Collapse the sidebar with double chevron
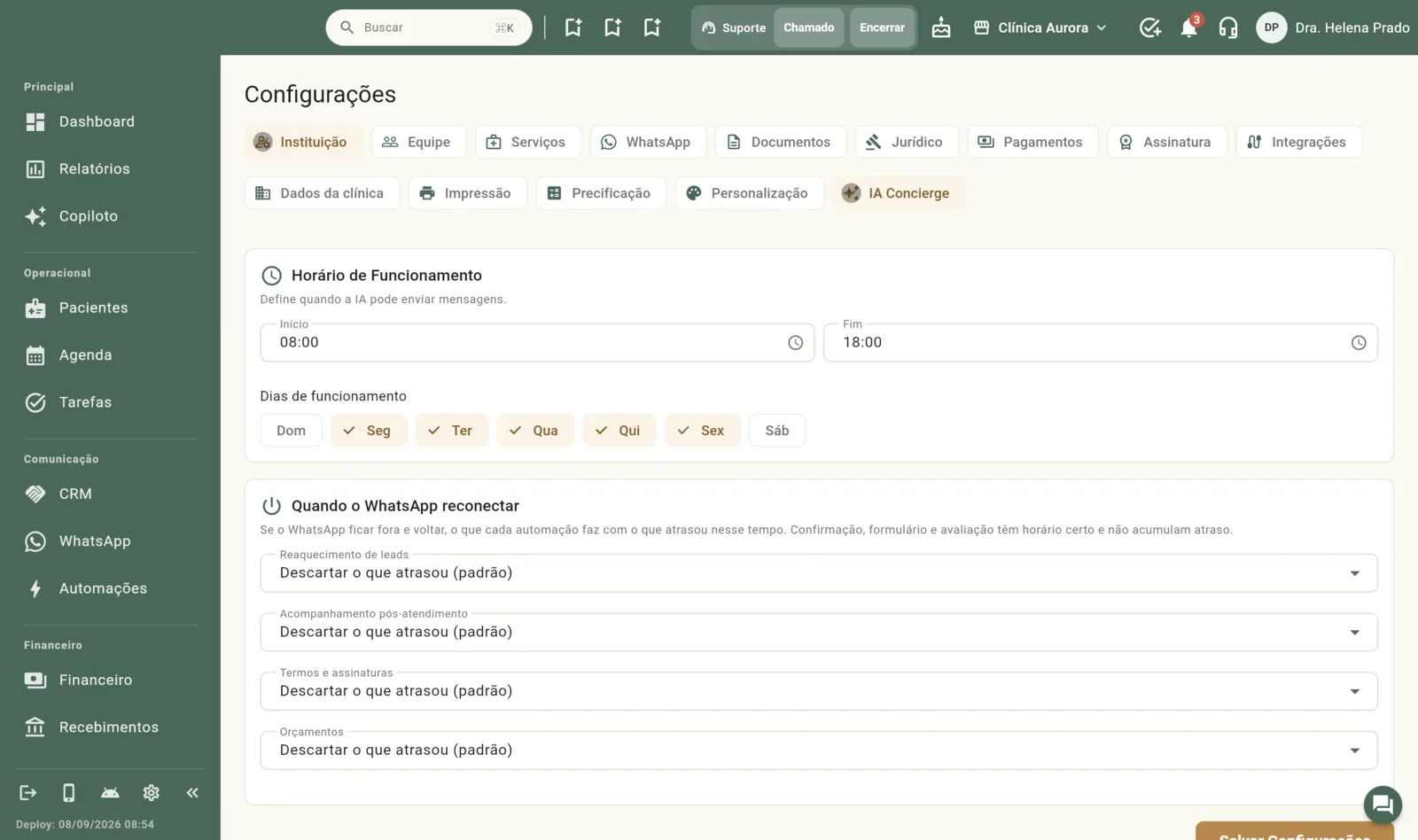 [192, 792]
